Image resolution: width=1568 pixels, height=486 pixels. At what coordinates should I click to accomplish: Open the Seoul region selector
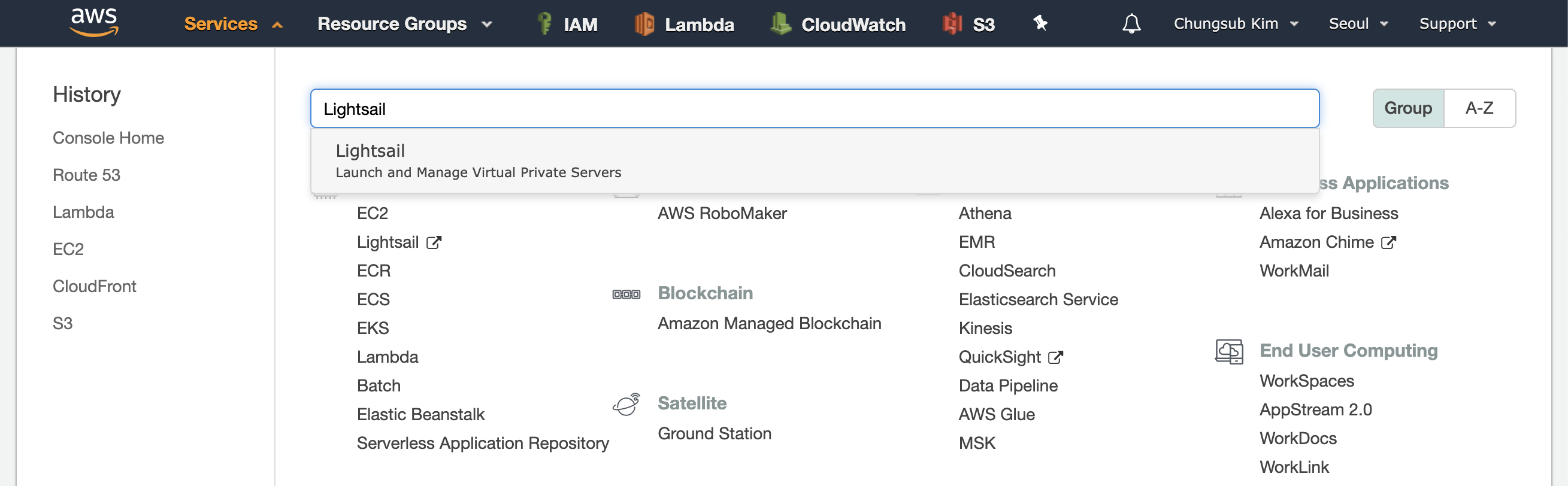coord(1358,24)
